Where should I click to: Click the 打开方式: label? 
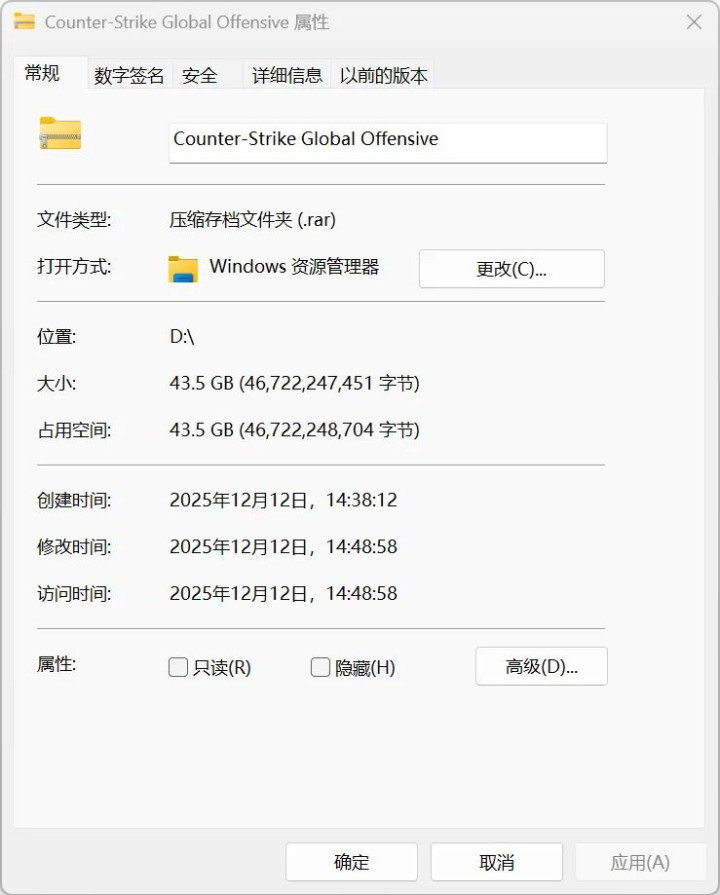point(74,266)
